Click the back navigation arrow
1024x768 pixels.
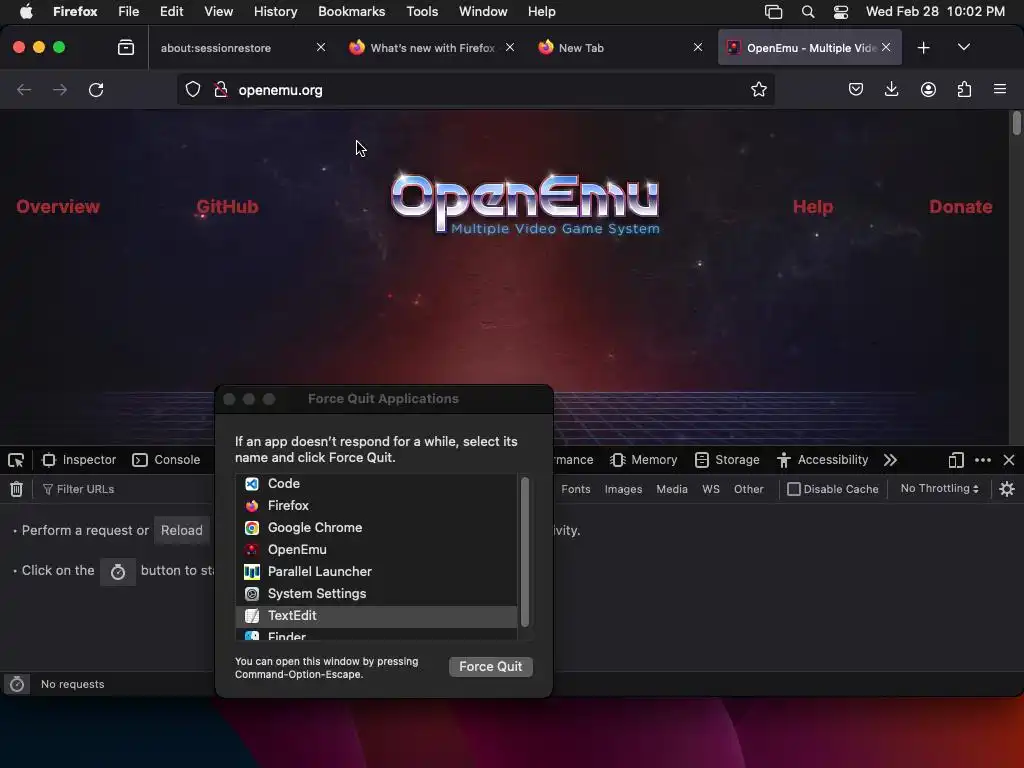(24, 89)
